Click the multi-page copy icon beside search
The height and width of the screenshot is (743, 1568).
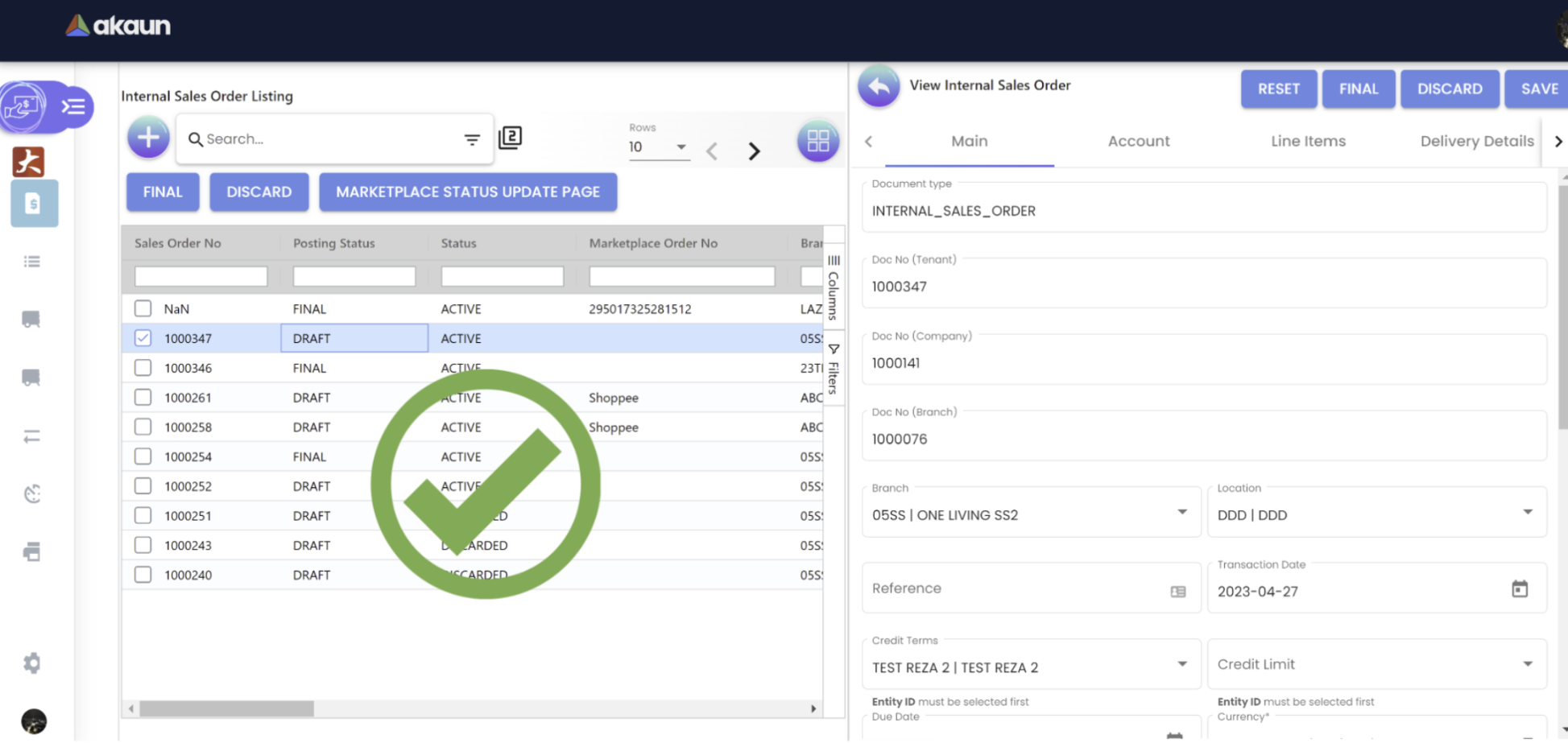click(x=510, y=138)
